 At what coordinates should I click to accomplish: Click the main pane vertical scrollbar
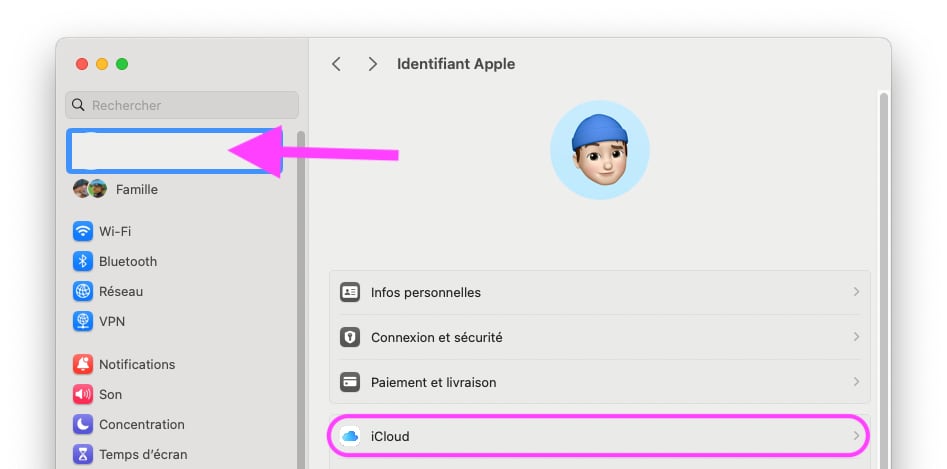[884, 280]
